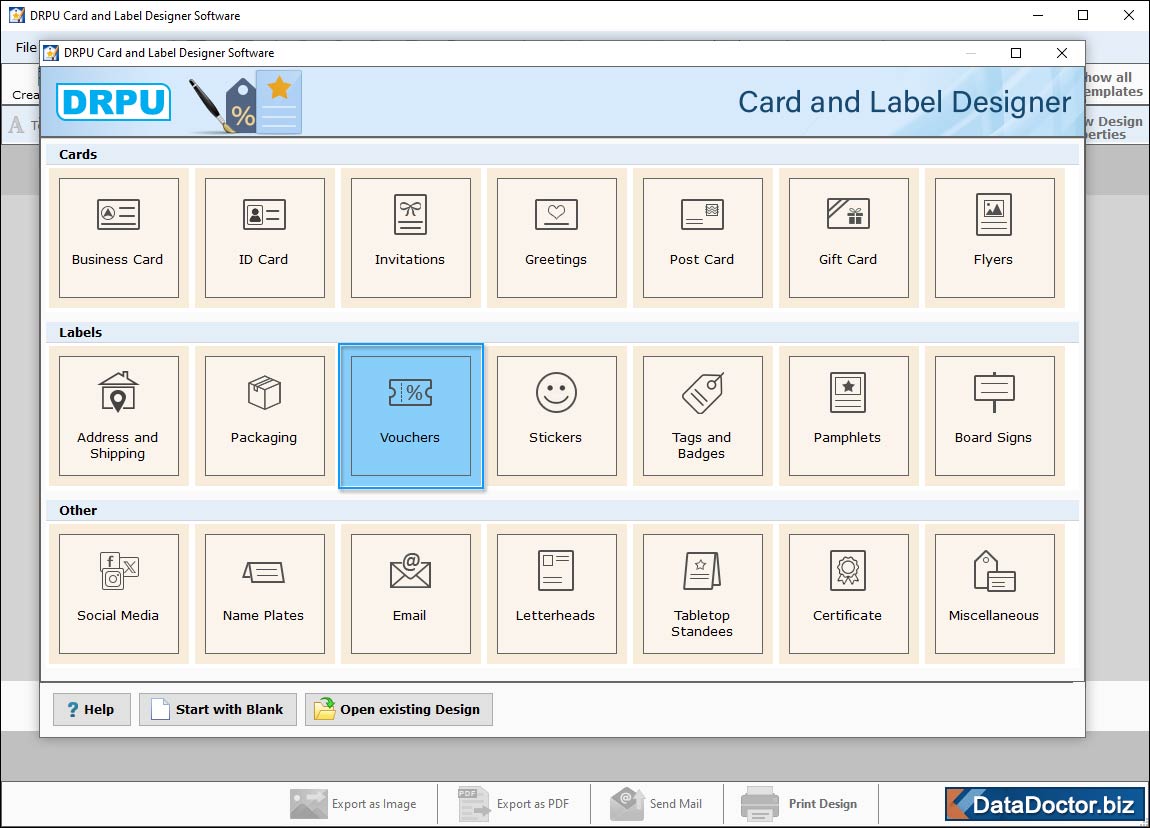Click Export as PDF in bottom bar

click(x=513, y=804)
